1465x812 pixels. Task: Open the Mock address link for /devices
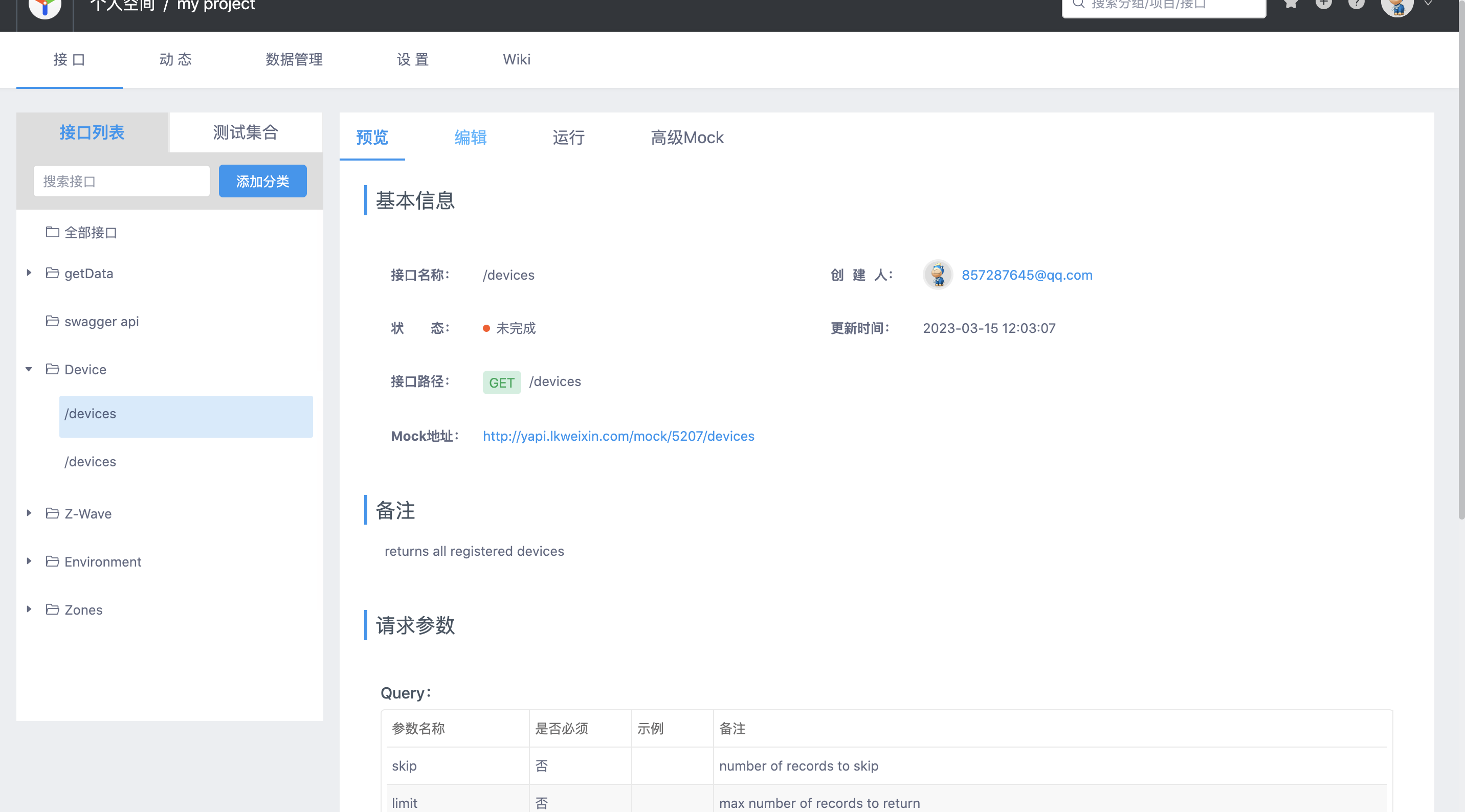click(x=618, y=436)
